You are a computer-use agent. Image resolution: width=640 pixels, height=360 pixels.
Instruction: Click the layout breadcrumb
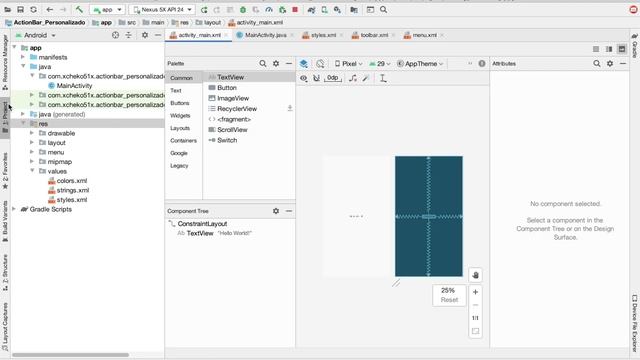coord(212,22)
